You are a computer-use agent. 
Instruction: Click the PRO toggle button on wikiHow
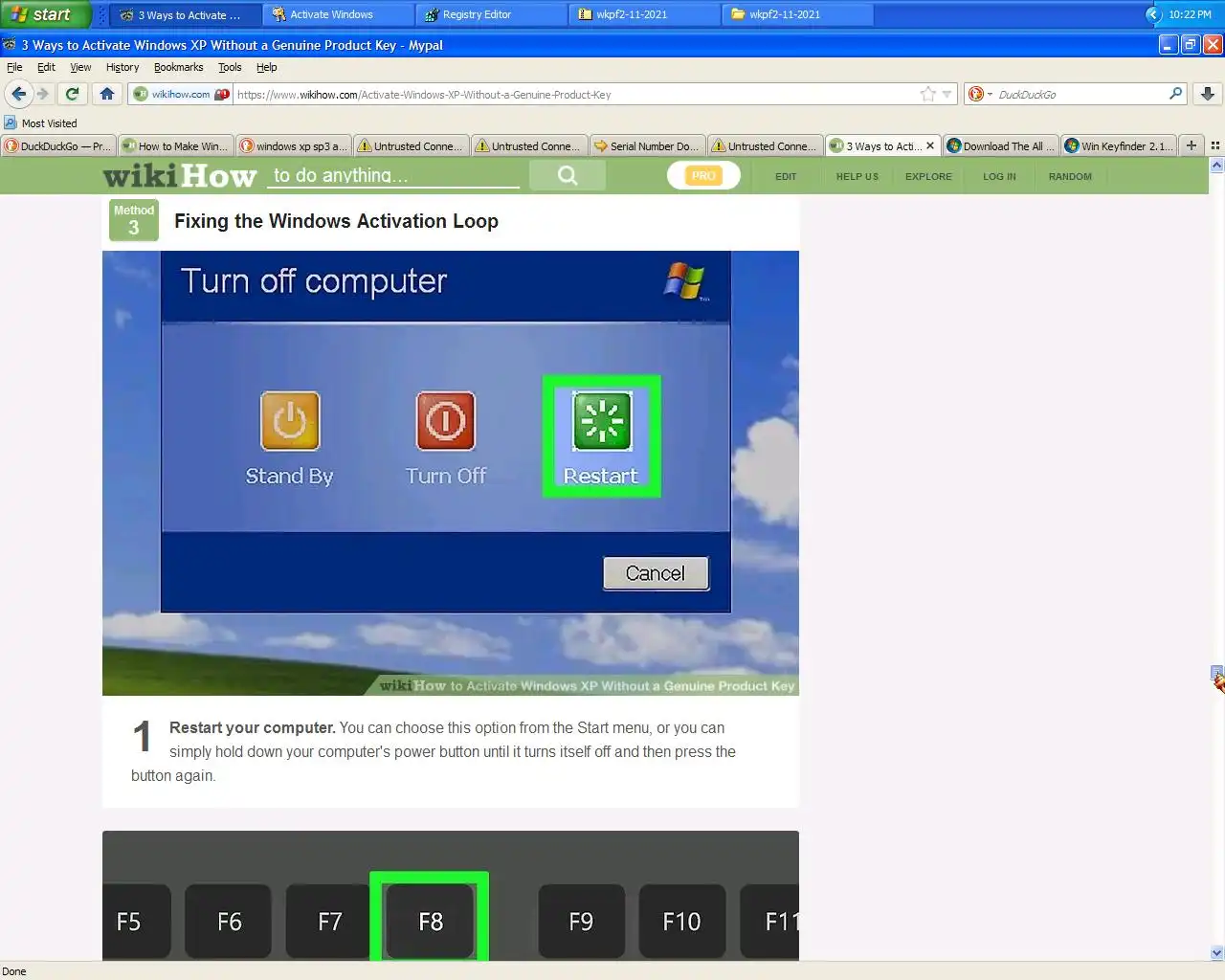click(x=703, y=175)
